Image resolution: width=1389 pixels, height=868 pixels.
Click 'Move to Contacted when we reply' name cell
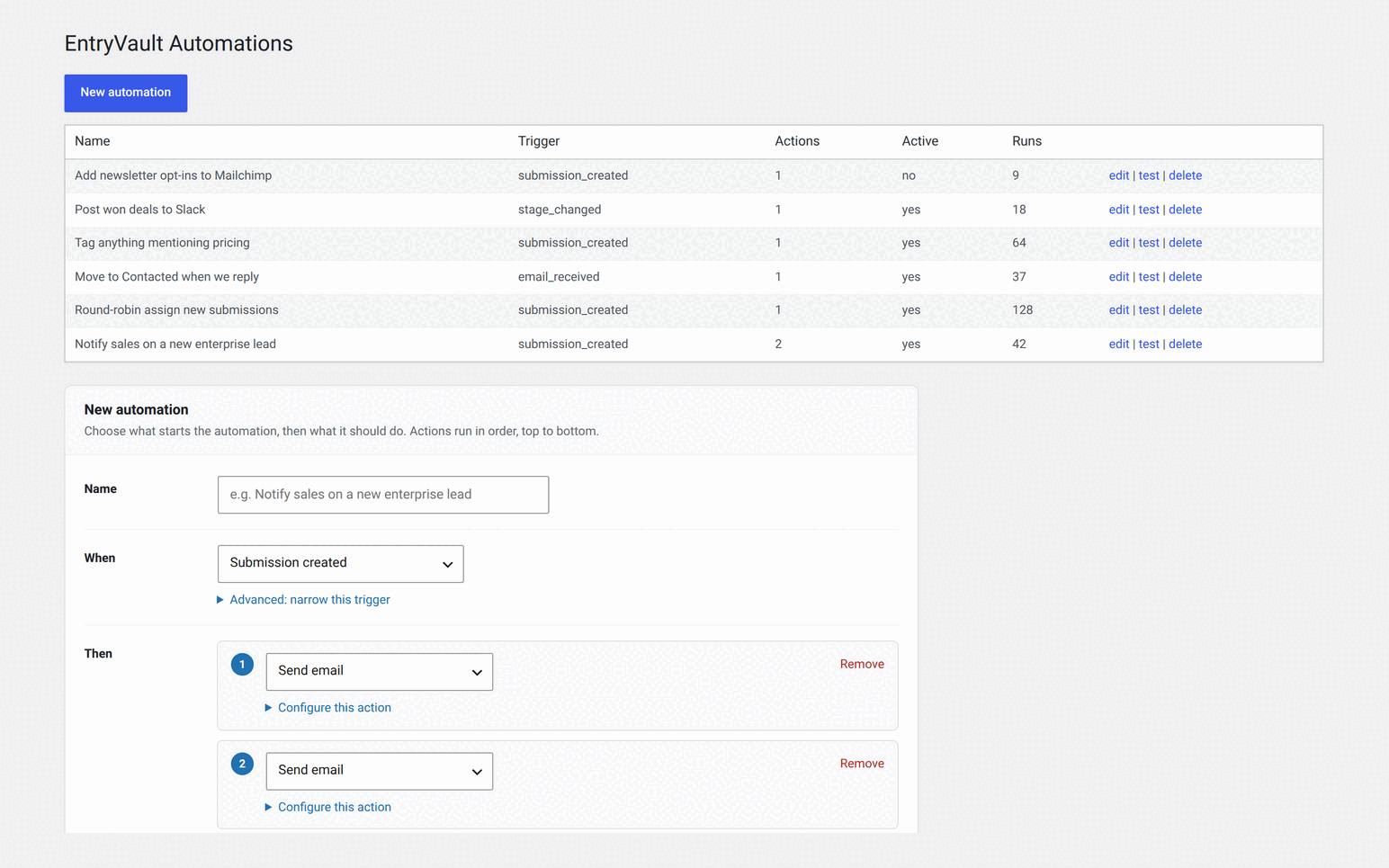pyautogui.click(x=166, y=277)
